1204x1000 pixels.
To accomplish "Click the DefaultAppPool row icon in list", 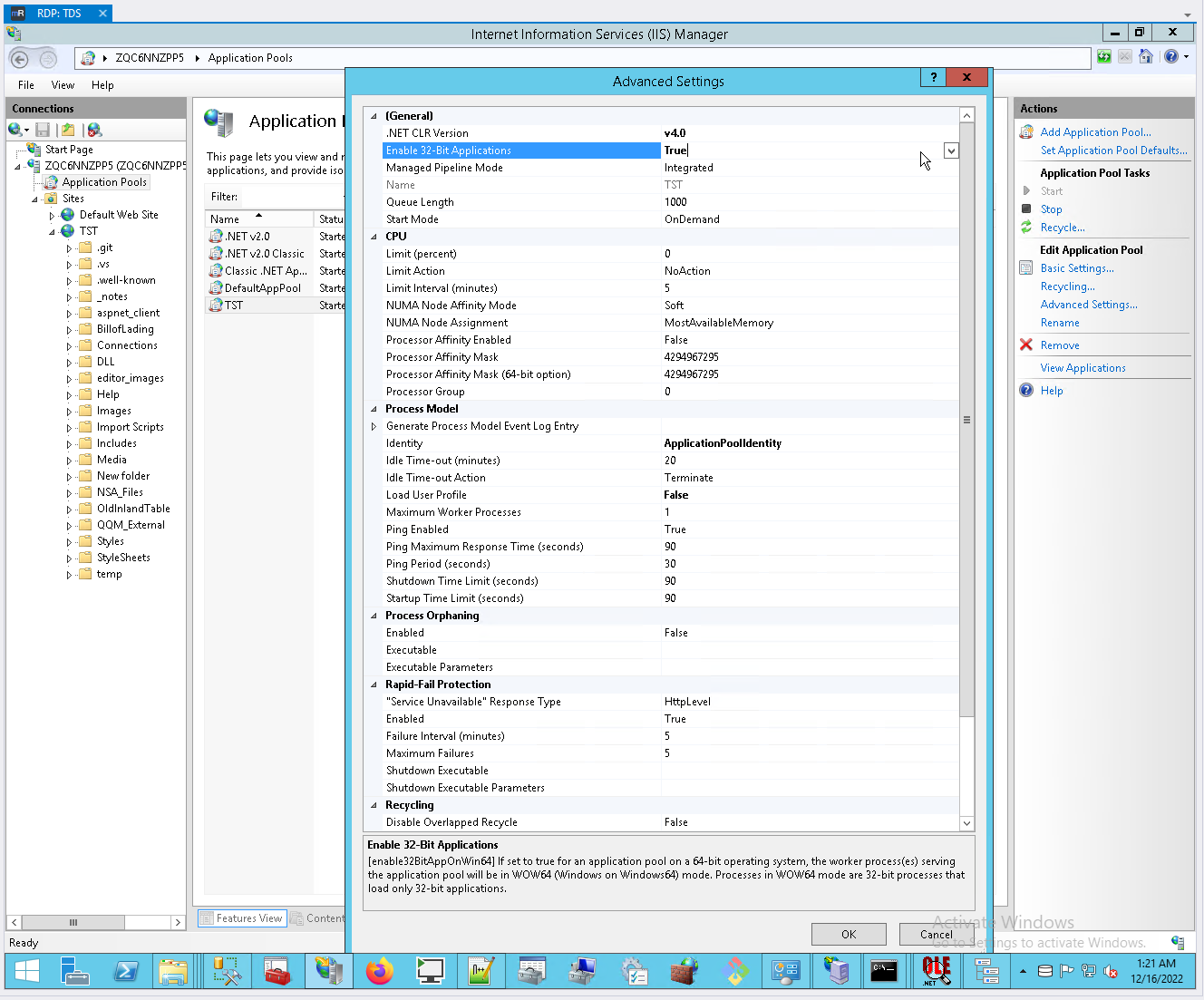I will point(216,288).
